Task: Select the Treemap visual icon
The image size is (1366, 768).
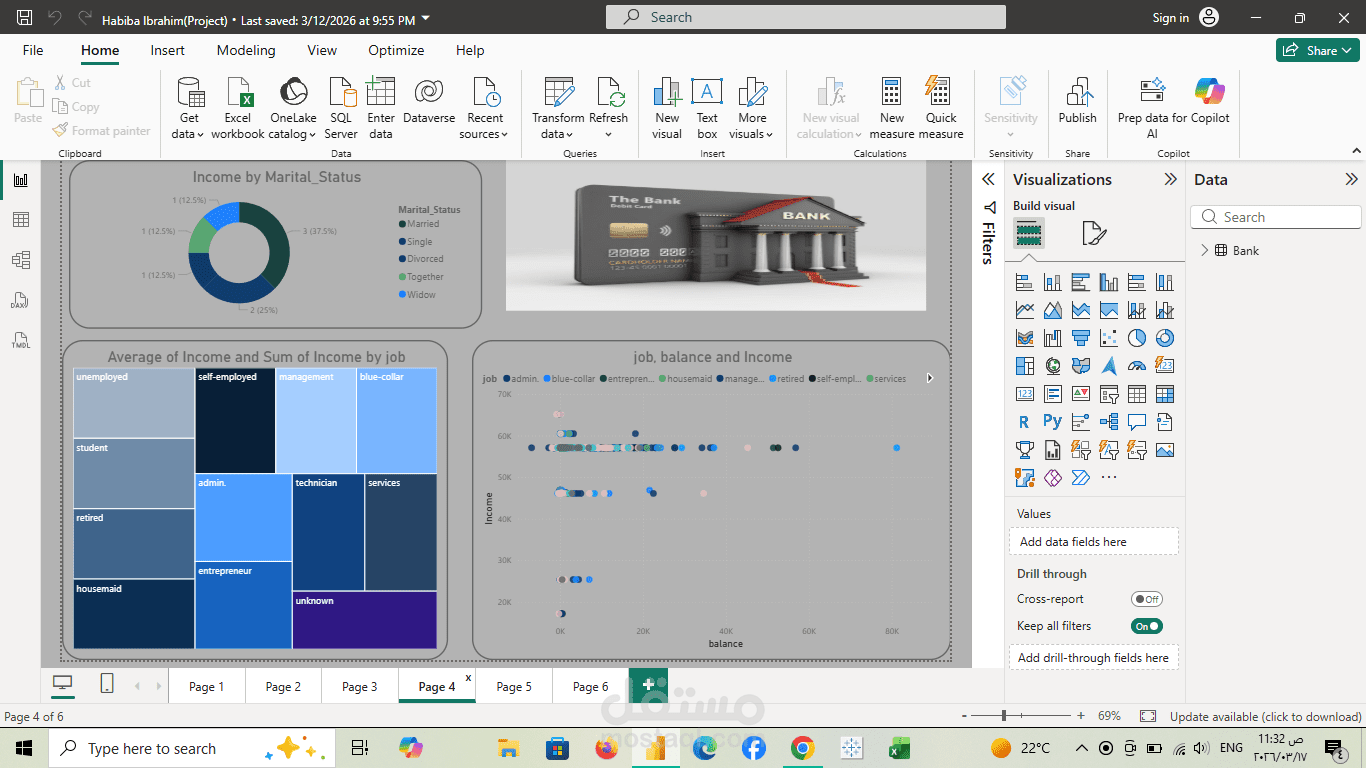Action: click(x=1024, y=366)
